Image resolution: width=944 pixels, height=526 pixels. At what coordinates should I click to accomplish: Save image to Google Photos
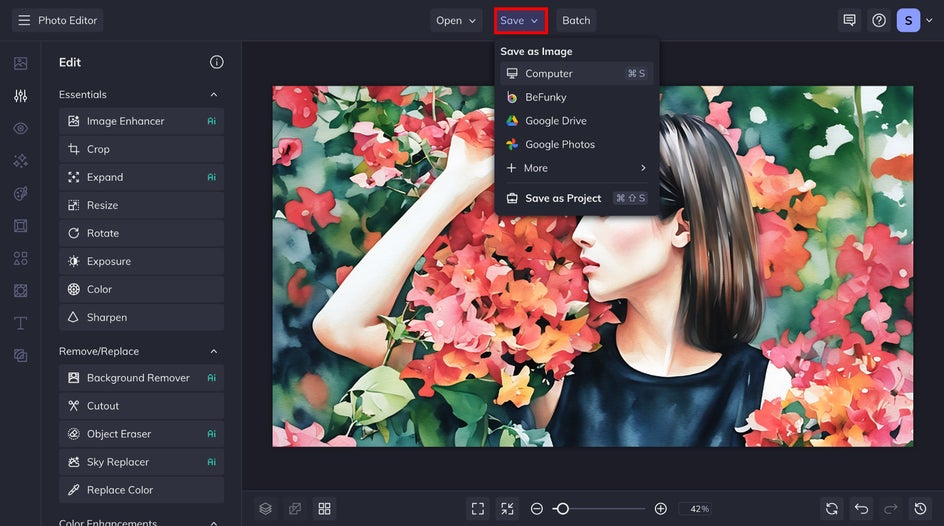pos(576,144)
